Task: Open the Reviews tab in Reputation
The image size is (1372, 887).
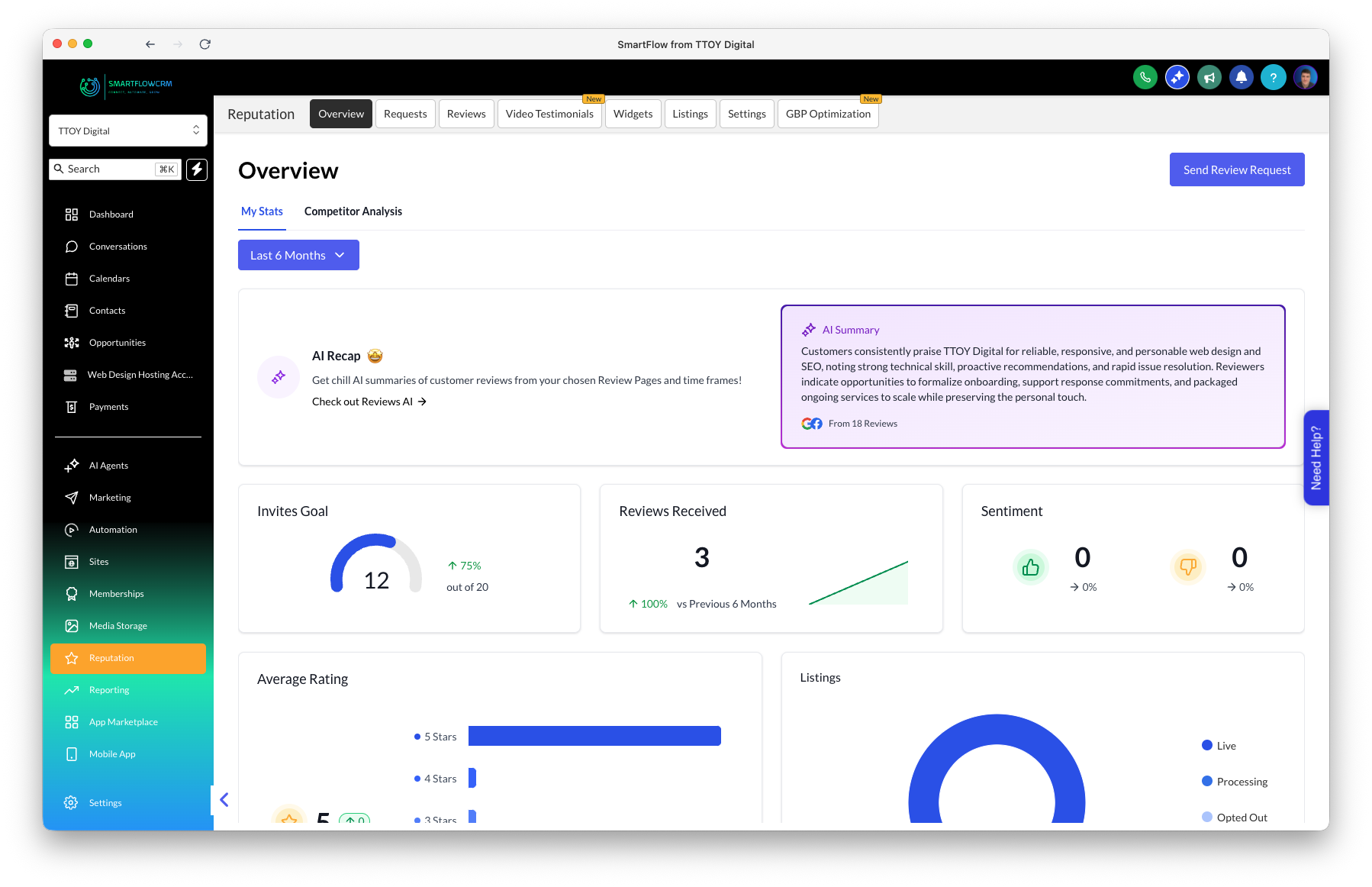Action: [465, 113]
